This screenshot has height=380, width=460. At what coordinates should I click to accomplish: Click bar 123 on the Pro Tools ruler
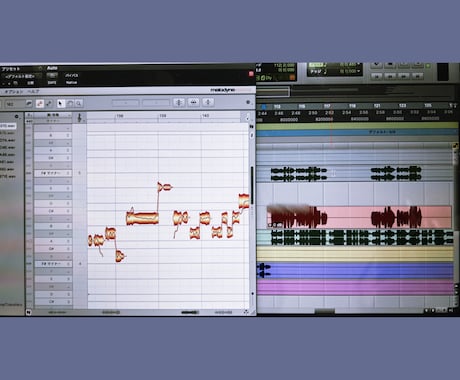coord(402,106)
